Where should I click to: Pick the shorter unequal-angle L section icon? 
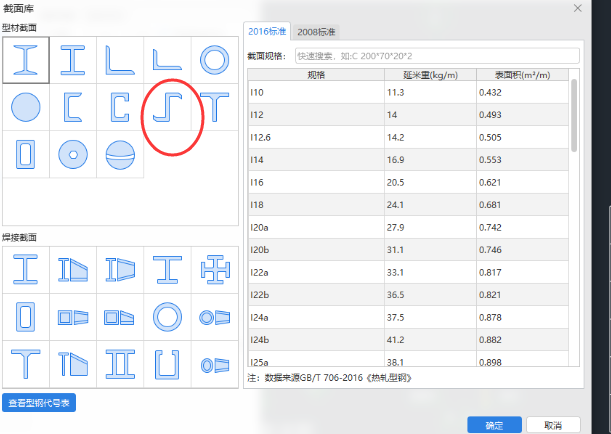pos(167,60)
